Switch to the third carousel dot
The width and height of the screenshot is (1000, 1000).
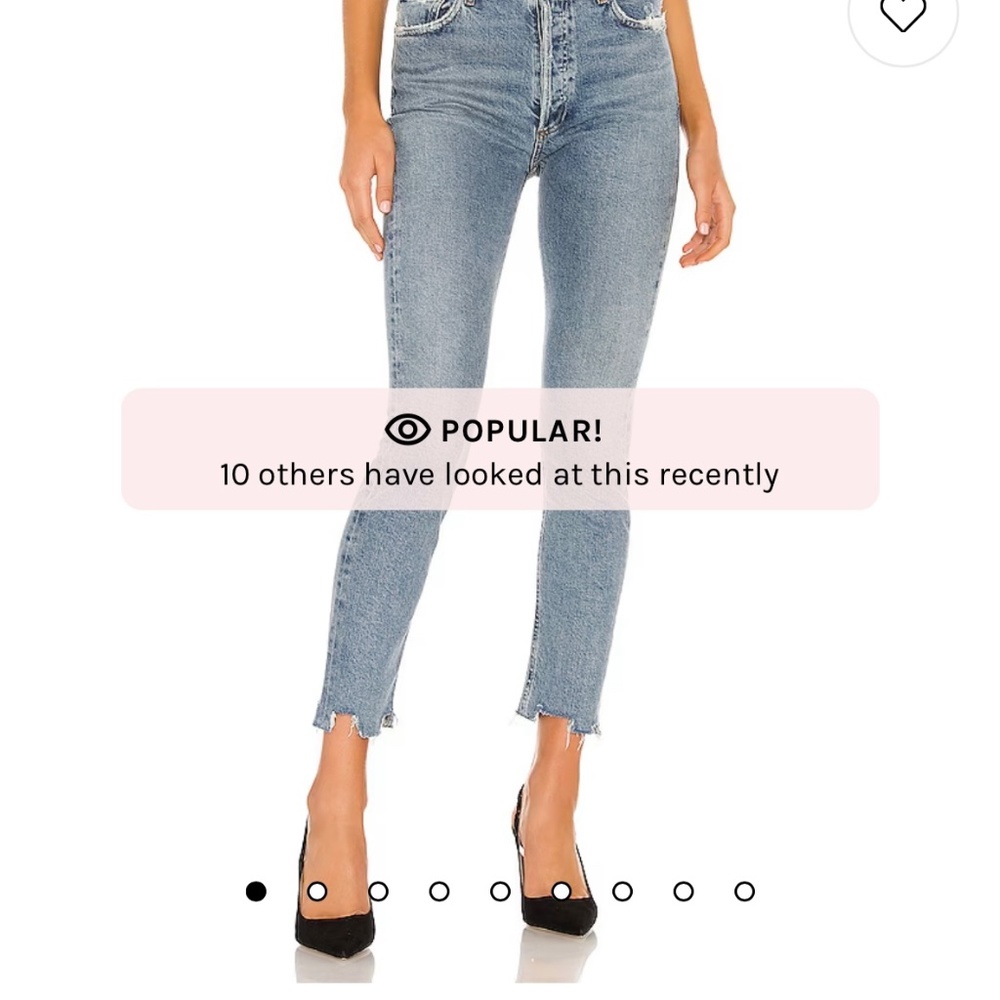(378, 891)
